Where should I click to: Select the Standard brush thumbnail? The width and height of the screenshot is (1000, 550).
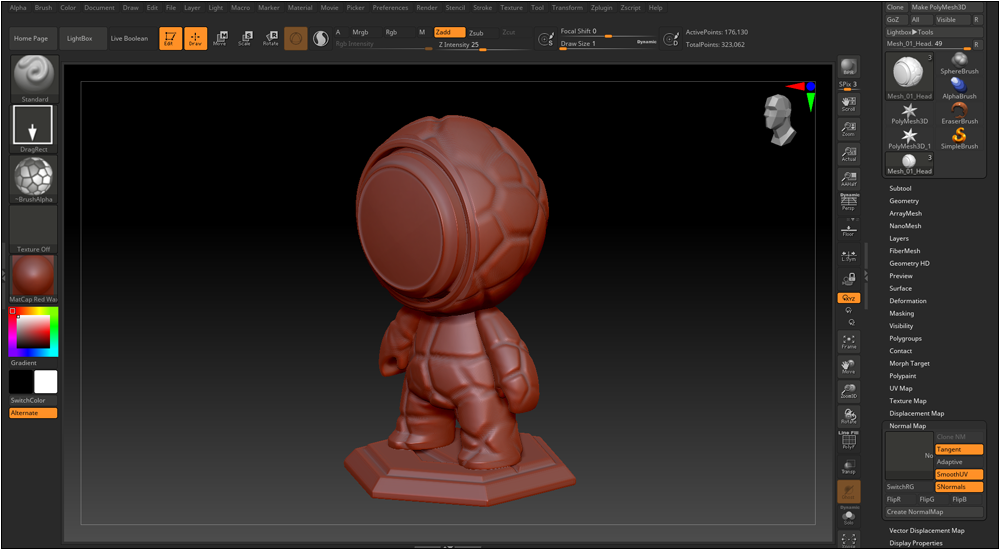34,77
